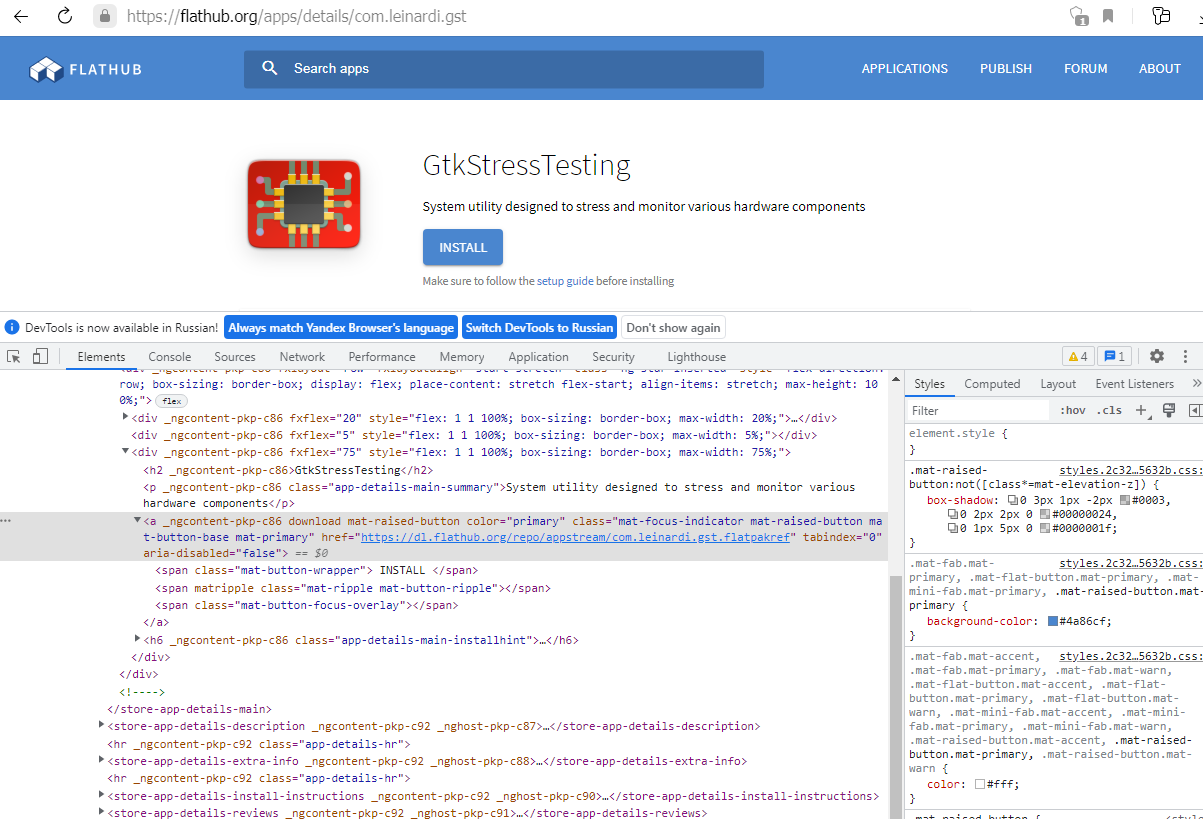Toggle the computed styles sidebar icon
The height and width of the screenshot is (819, 1203).
[1195, 410]
